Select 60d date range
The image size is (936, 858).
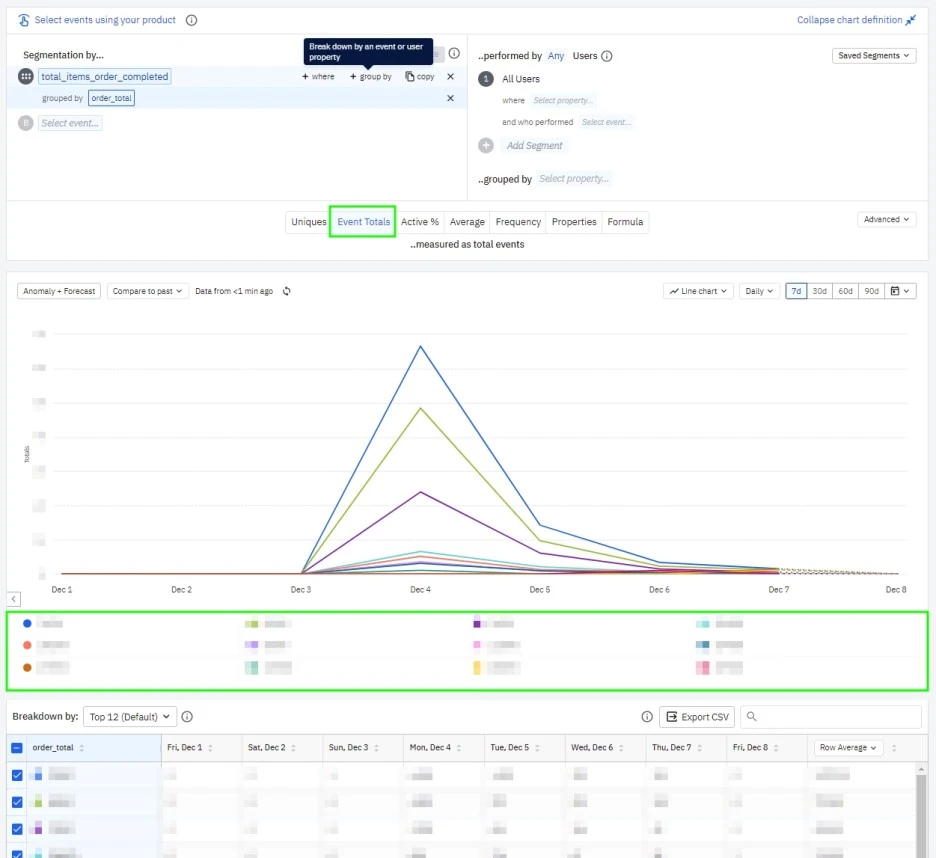pyautogui.click(x=845, y=291)
